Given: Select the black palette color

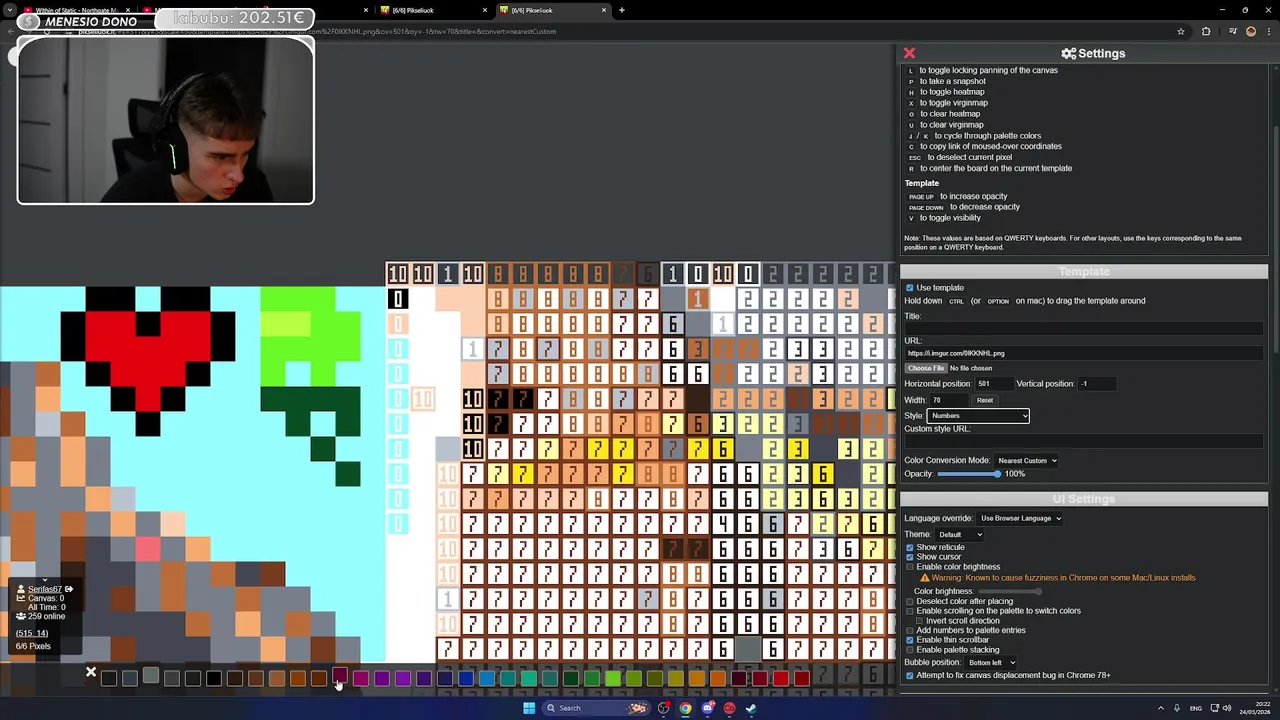Looking at the screenshot, I should point(214,679).
